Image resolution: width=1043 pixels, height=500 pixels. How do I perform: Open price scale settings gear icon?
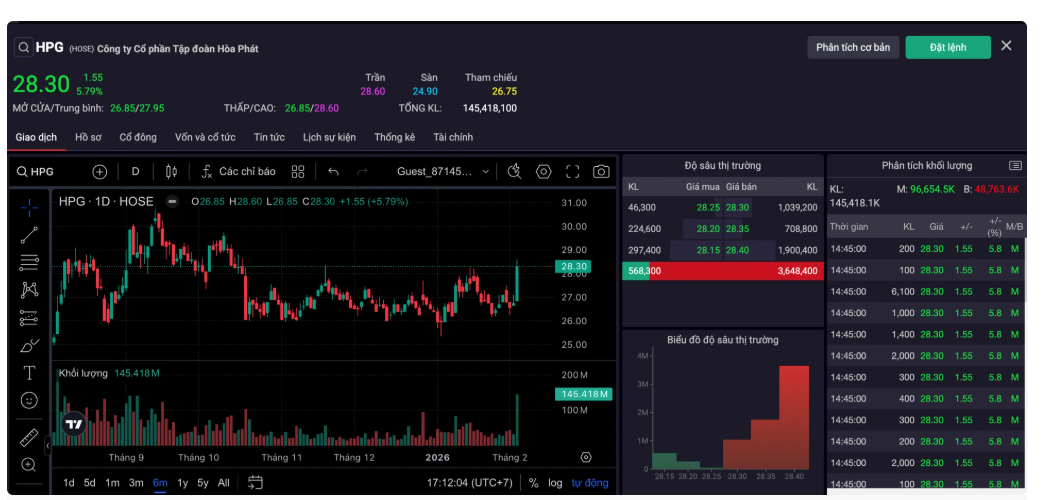pos(585,457)
